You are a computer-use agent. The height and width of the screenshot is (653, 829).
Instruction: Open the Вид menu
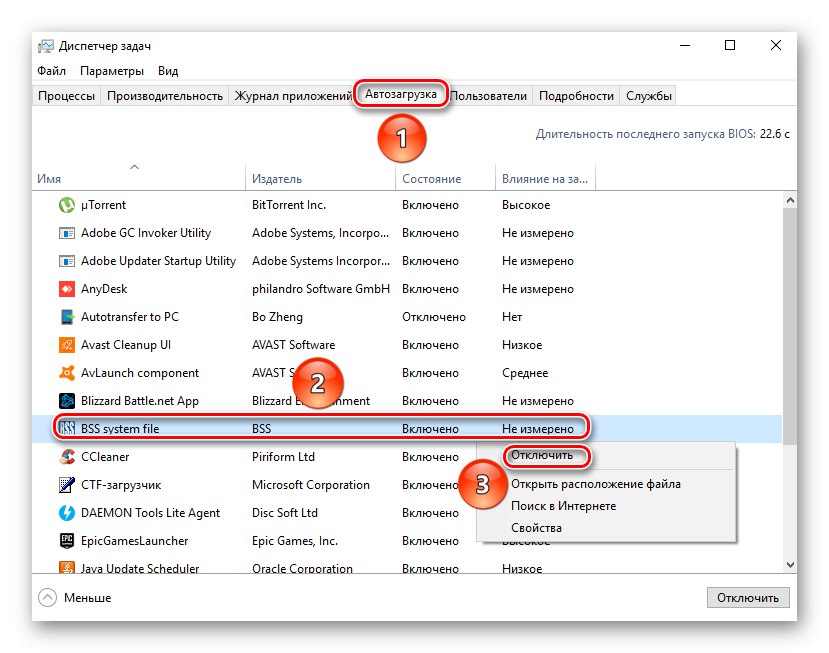[x=168, y=71]
